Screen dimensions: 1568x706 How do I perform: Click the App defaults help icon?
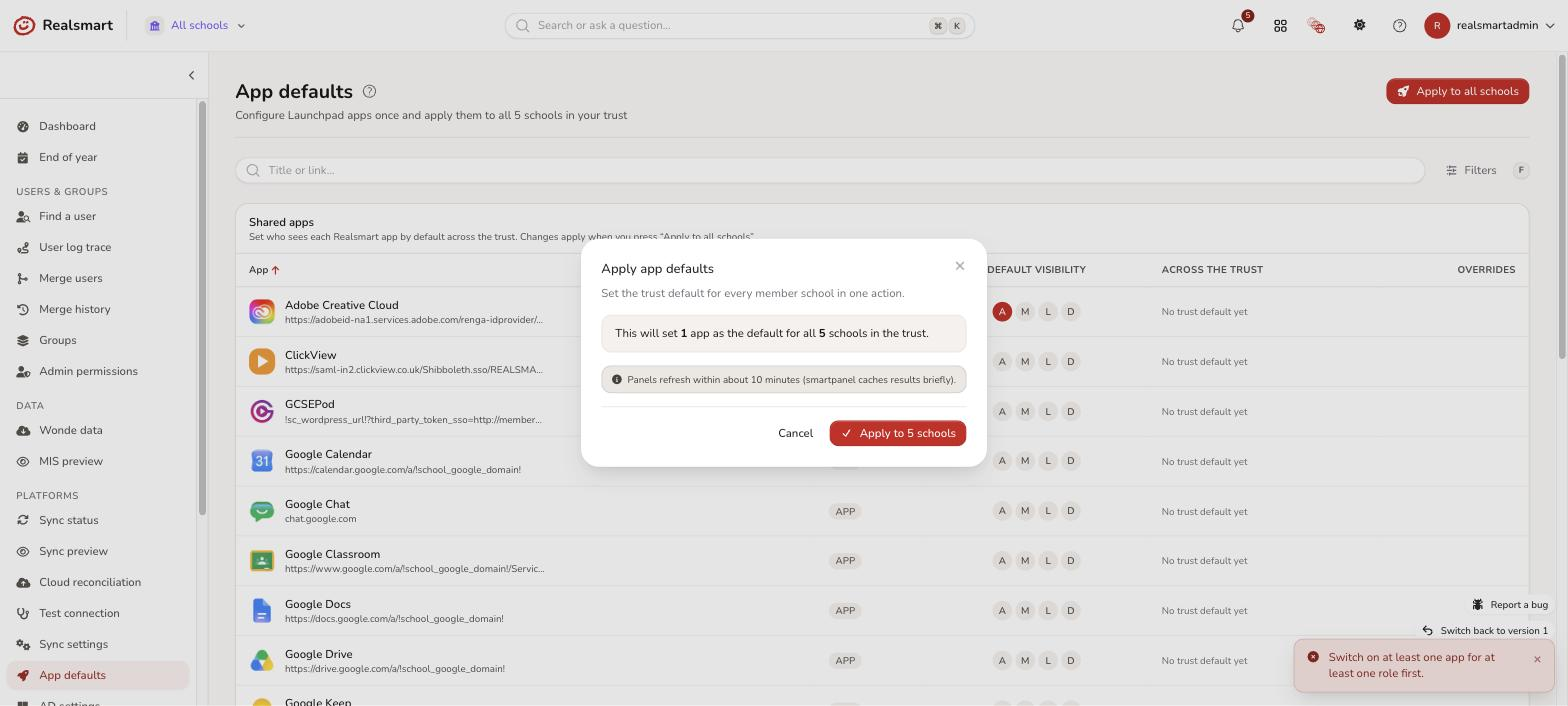369,91
